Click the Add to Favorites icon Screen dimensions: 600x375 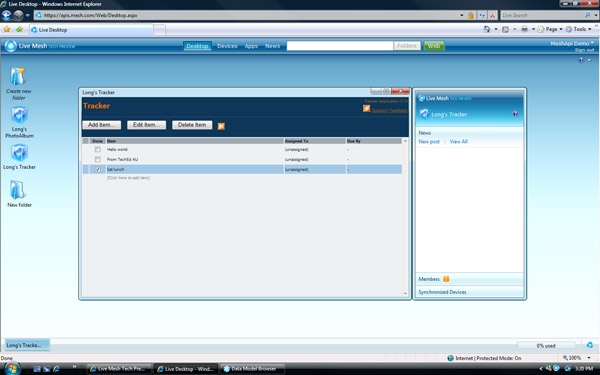pyautogui.click(x=19, y=29)
